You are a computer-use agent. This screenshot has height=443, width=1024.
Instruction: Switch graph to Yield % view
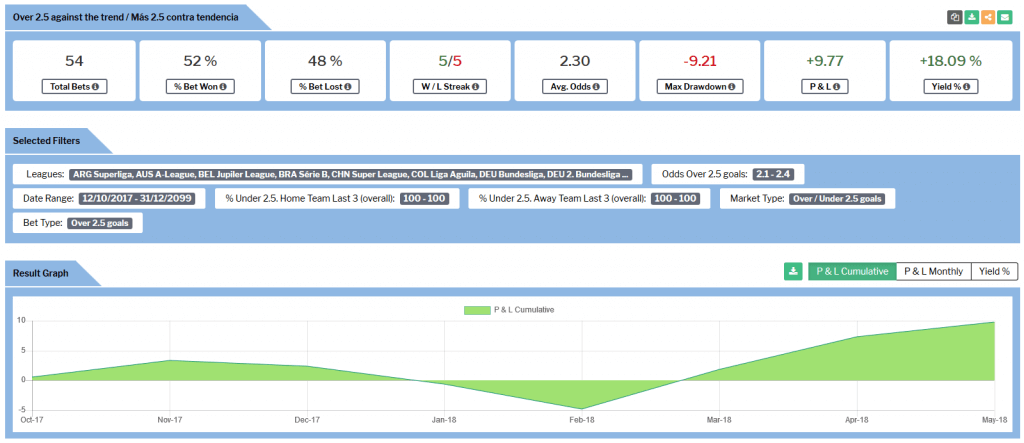pyautogui.click(x=994, y=271)
